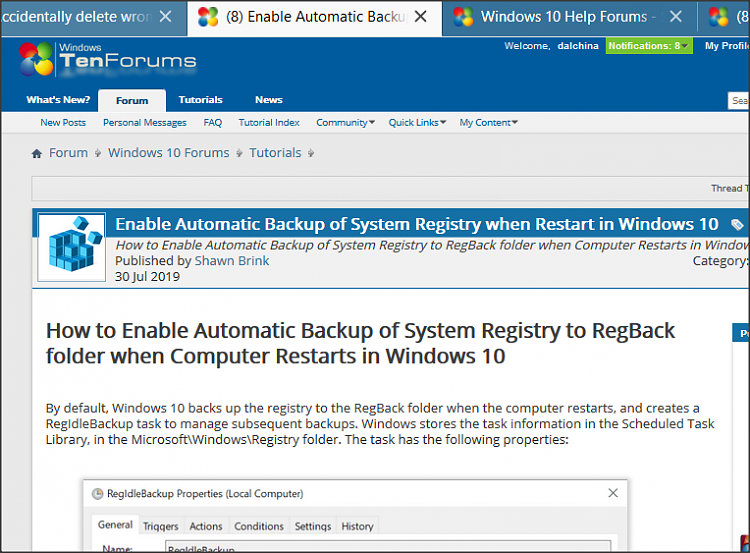The image size is (750, 553).
Task: Click the 'Welcome,' greeting text
Action: 527,46
